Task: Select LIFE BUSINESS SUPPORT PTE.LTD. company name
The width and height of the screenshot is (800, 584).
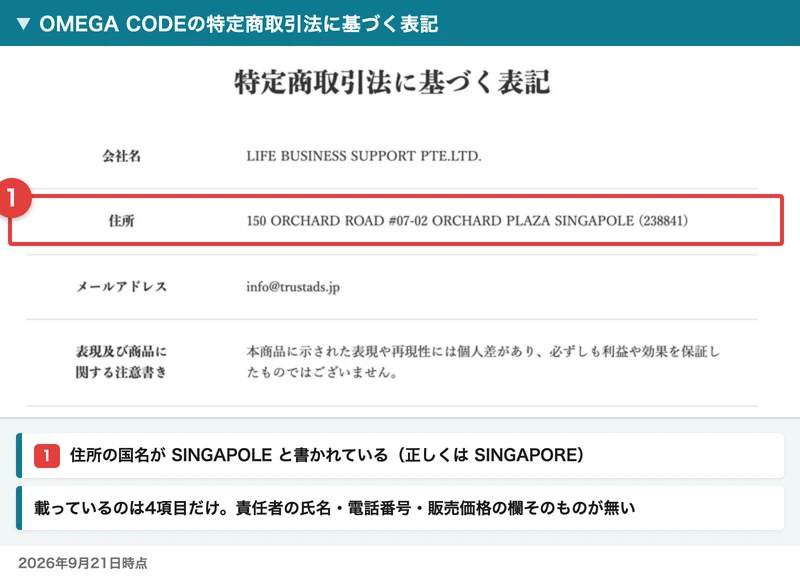Action: [364, 156]
